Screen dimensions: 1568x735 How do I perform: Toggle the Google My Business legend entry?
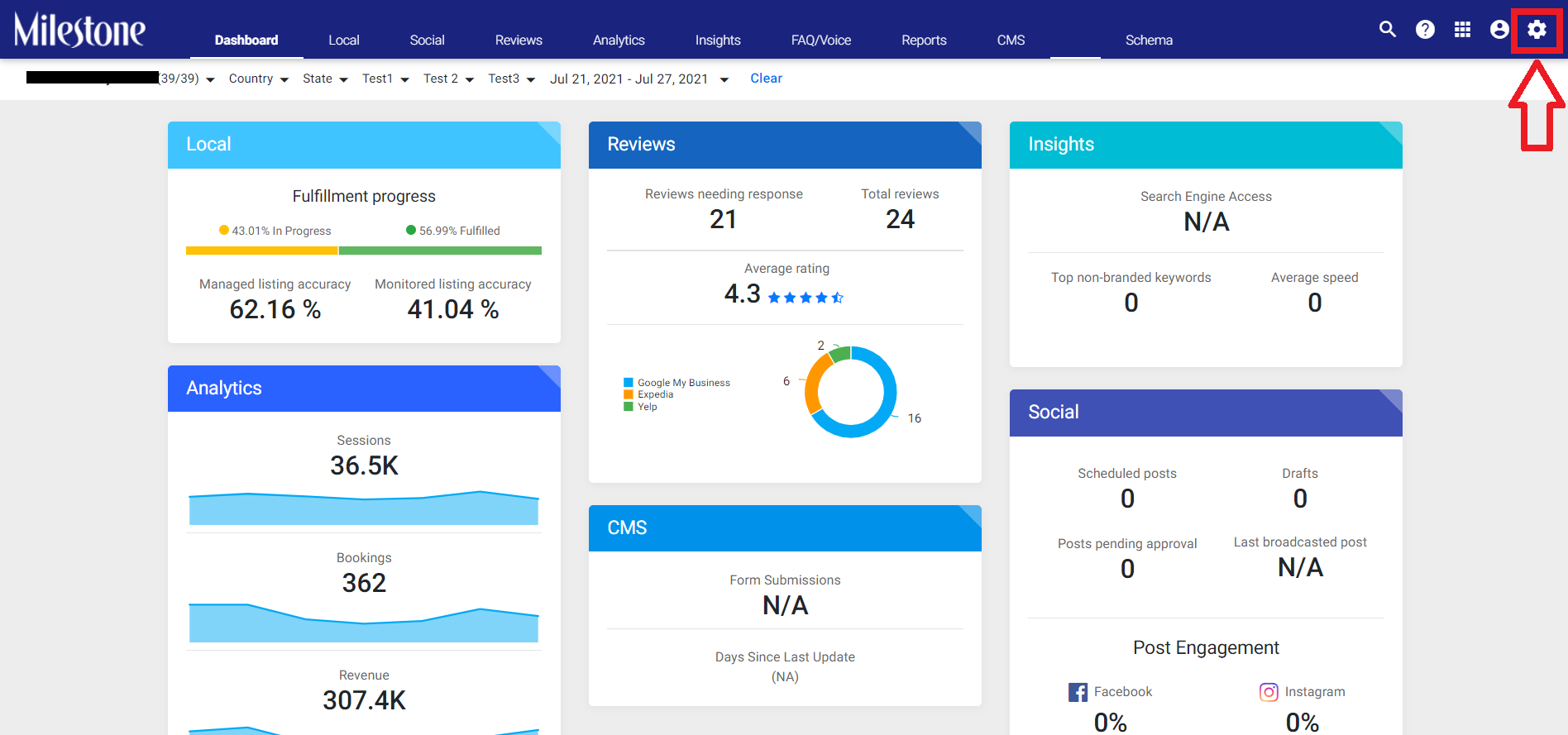click(676, 383)
